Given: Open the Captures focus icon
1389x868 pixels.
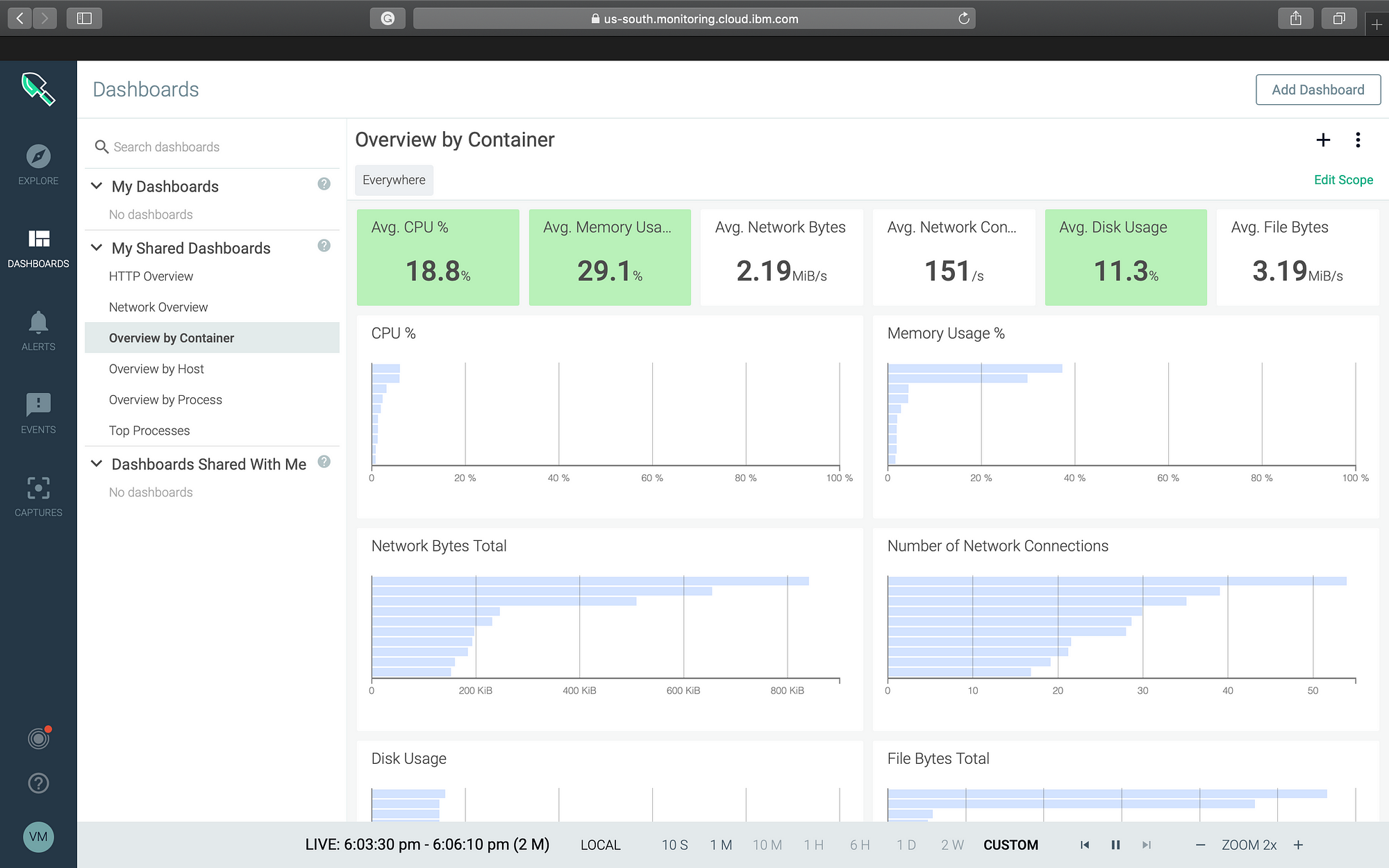Looking at the screenshot, I should (x=38, y=488).
